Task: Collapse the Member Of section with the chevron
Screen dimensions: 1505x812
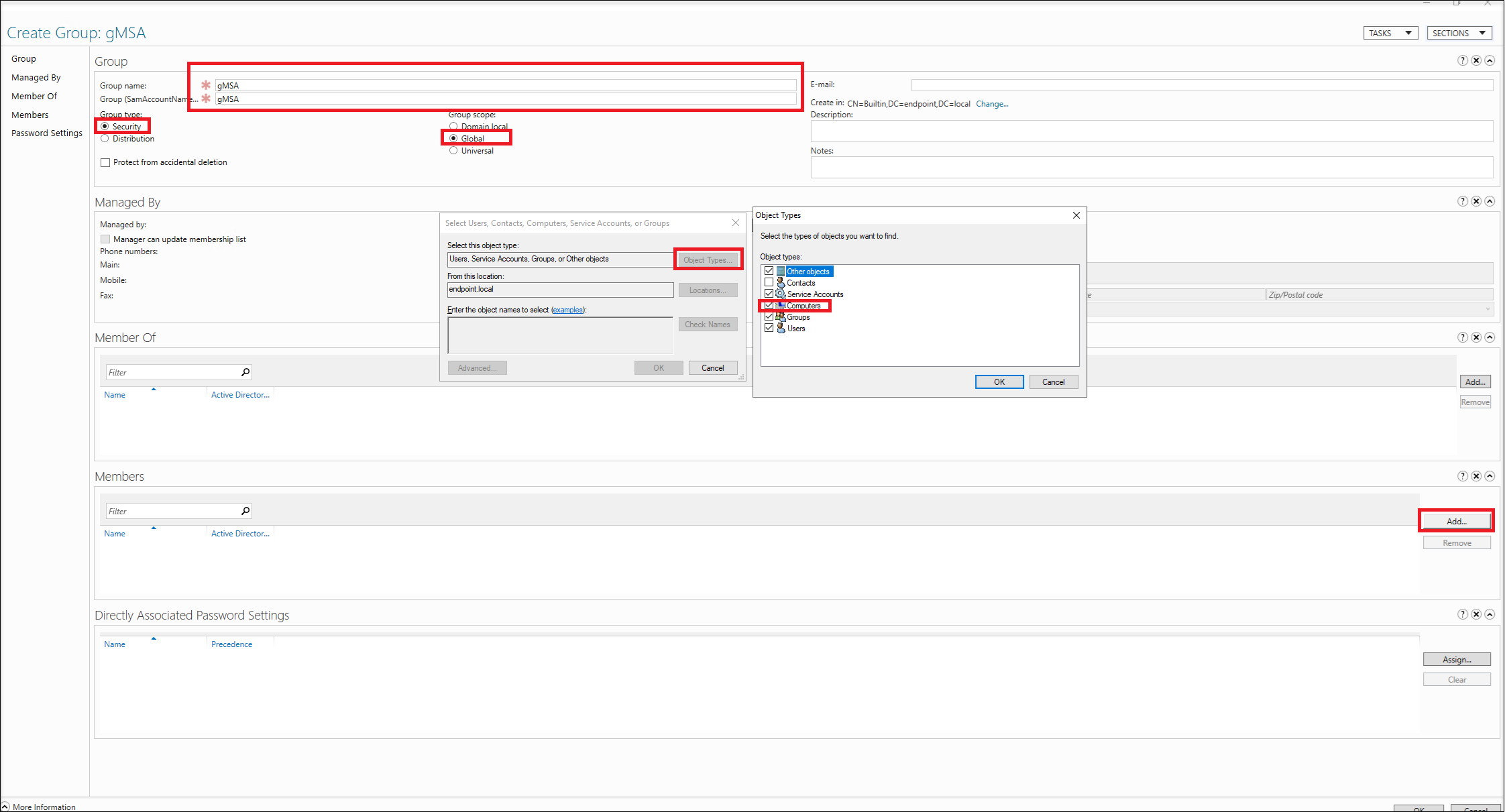Action: [x=1490, y=337]
